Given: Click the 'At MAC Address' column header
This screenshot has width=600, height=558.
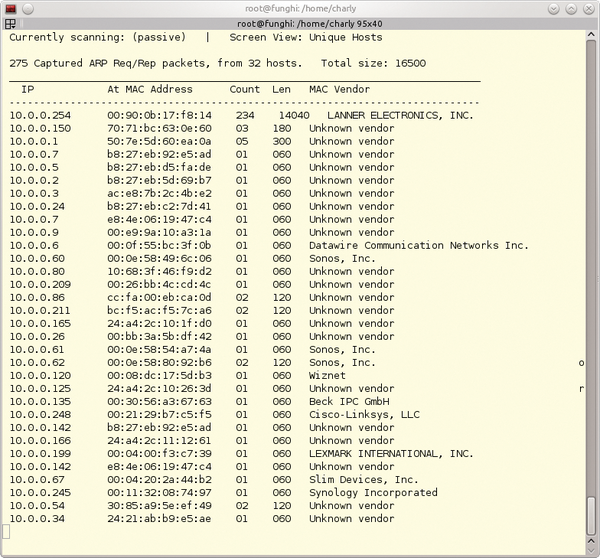Looking at the screenshot, I should 150,89.
